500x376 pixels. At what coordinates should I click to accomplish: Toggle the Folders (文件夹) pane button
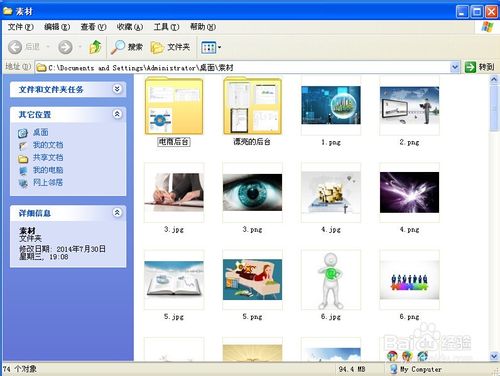170,47
